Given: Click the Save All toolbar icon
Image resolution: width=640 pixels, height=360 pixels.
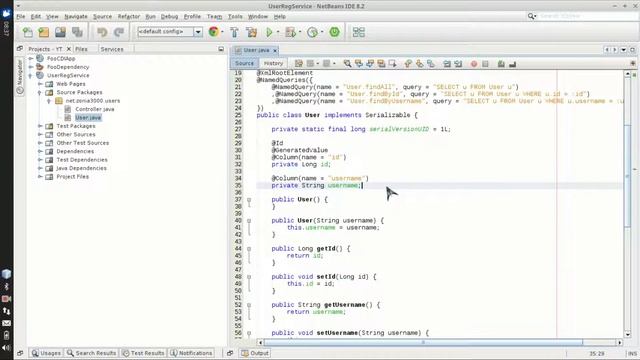Looking at the screenshot, I should point(77,32).
